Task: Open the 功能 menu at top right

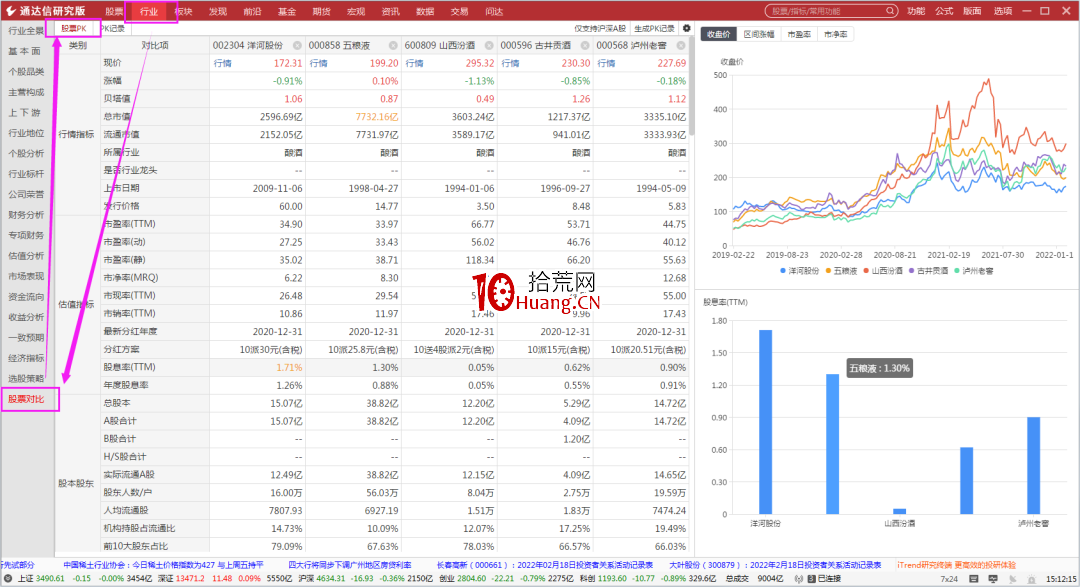Action: [x=916, y=11]
